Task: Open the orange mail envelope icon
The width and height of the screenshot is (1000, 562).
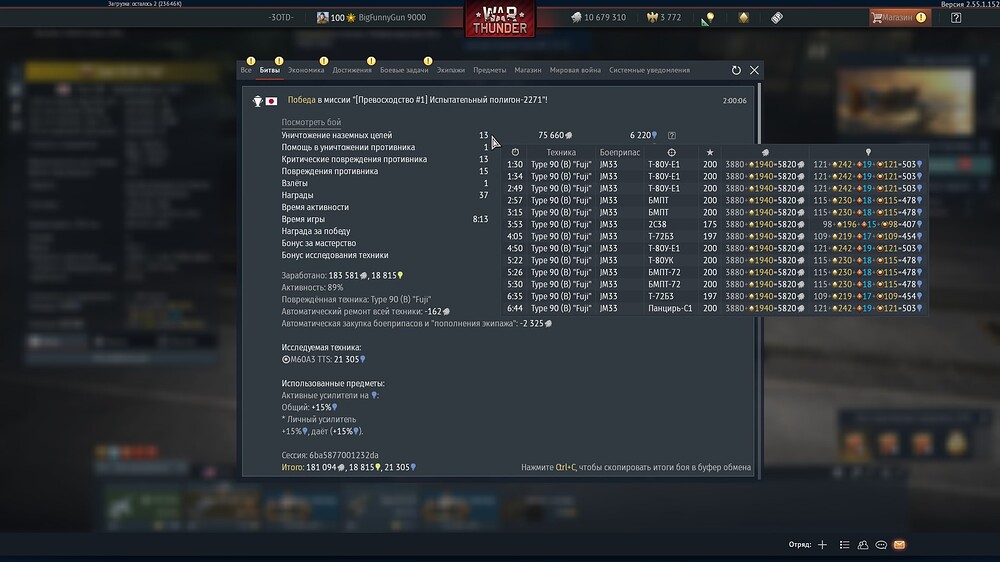Action: pyautogui.click(x=899, y=545)
